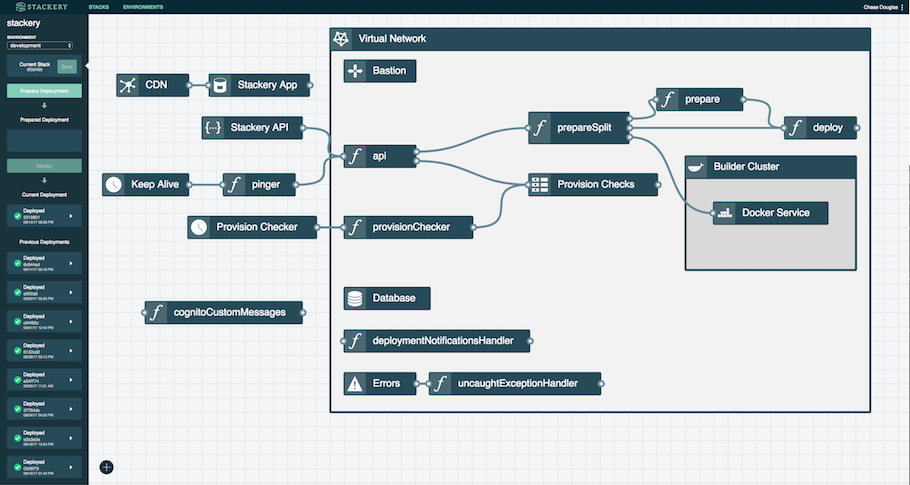The image size is (910, 485).
Task: Click the pinger function icon
Action: click(234, 184)
